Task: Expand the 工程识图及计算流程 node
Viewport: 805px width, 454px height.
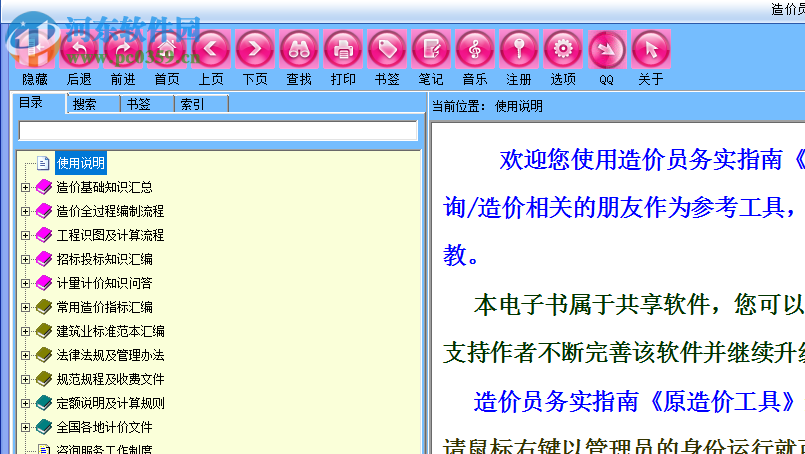Action: (x=25, y=236)
